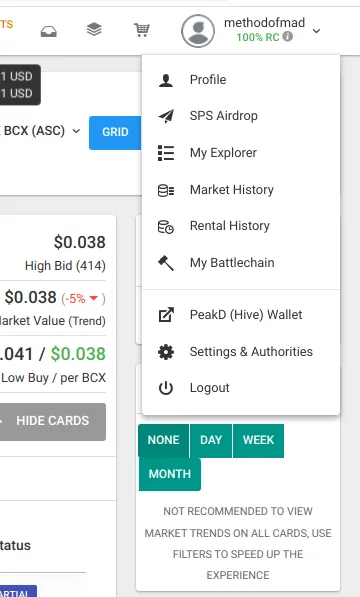Click the 100% RC indicator
Image resolution: width=360 pixels, height=597 pixels.
point(258,37)
